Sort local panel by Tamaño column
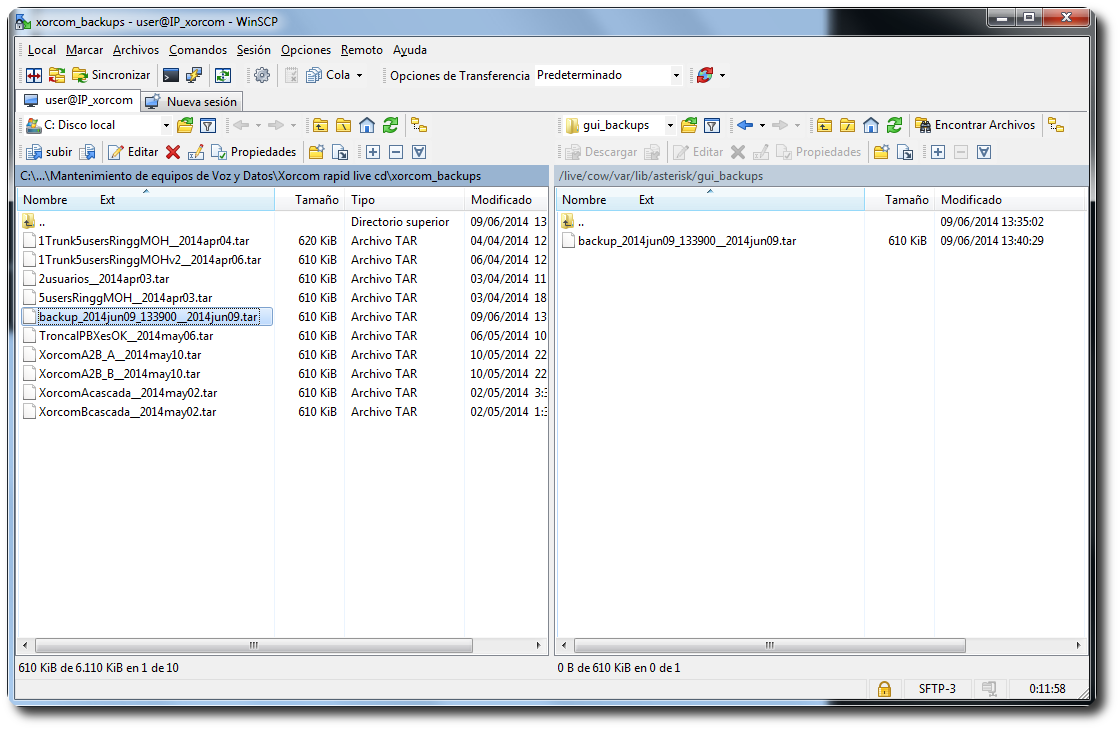Screen dimensions: 1120x730 [310, 200]
